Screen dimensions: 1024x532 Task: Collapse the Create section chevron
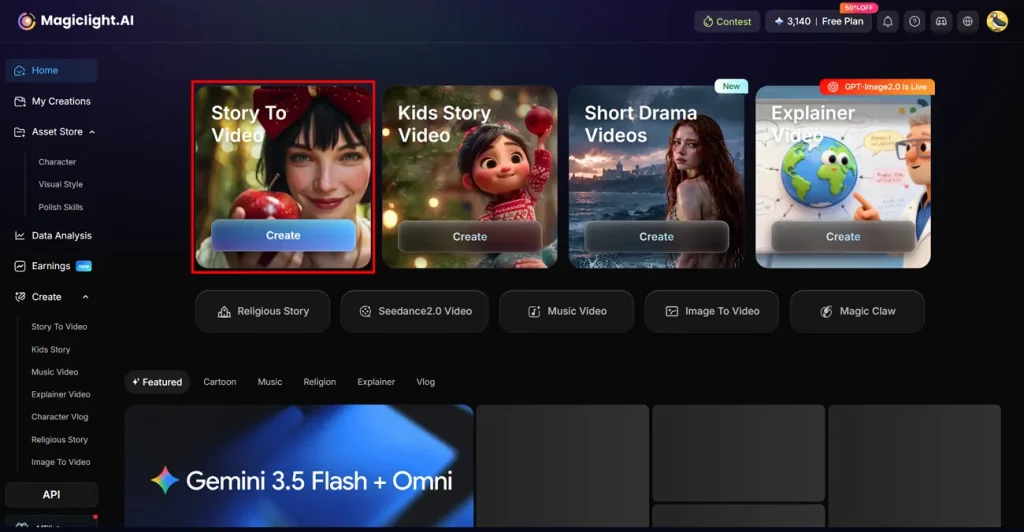pyautogui.click(x=86, y=297)
